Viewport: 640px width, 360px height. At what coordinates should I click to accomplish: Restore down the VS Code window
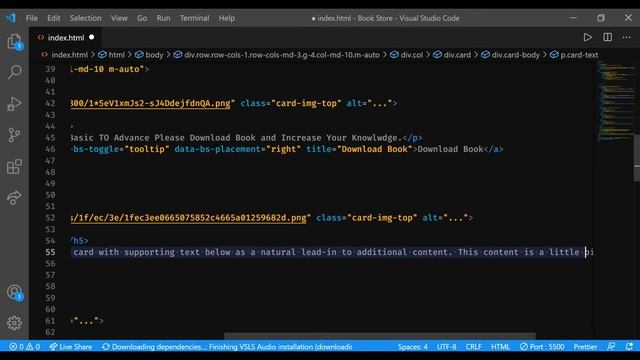point(601,18)
